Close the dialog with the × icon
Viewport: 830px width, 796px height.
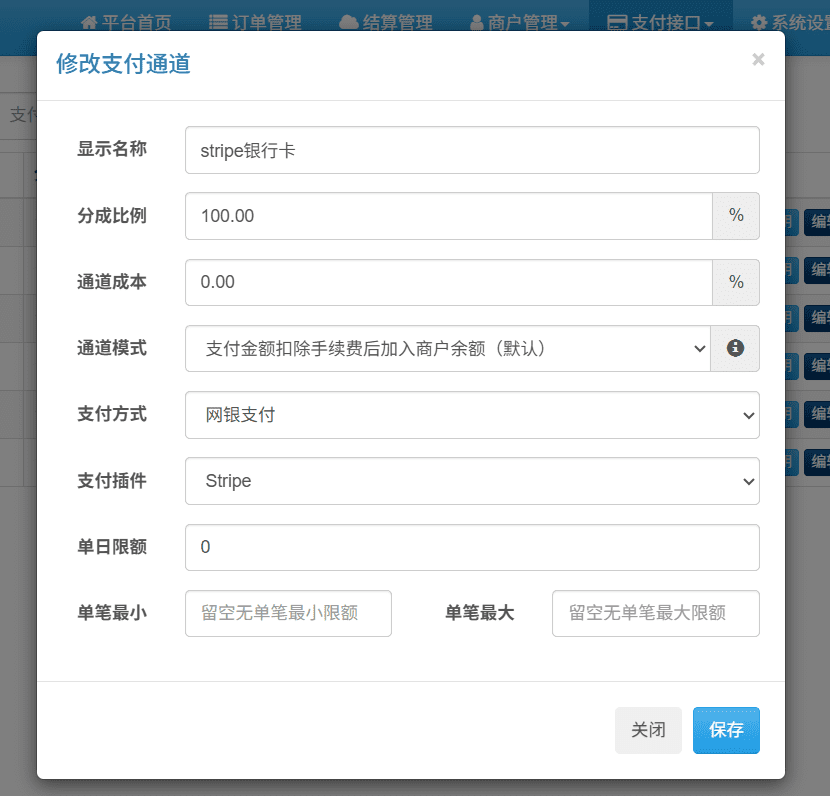pos(758,60)
